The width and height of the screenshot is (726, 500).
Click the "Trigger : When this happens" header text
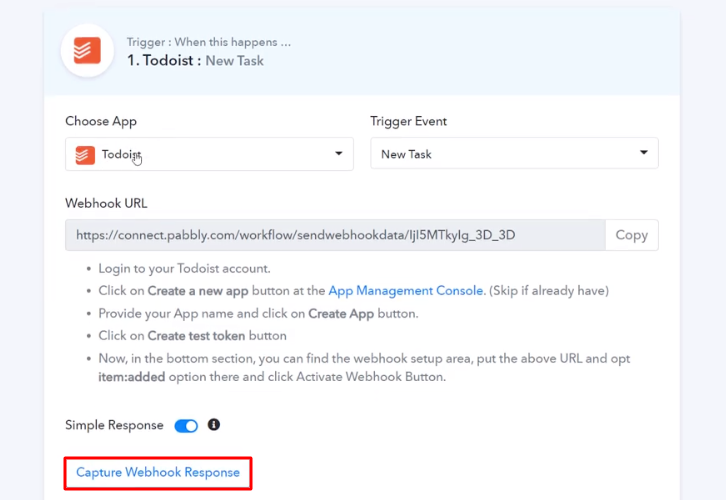[x=208, y=42]
